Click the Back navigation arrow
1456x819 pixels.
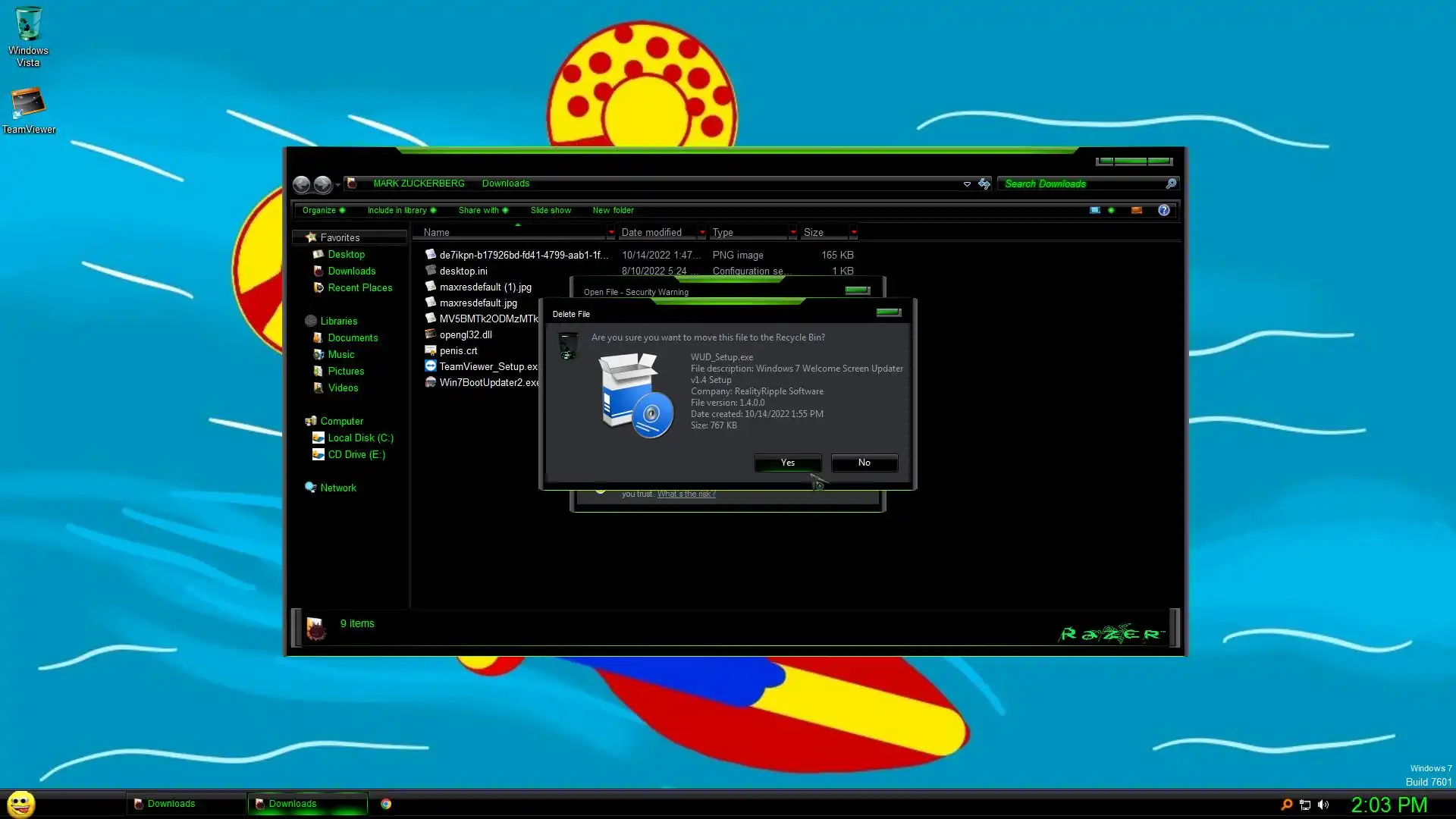tap(301, 184)
